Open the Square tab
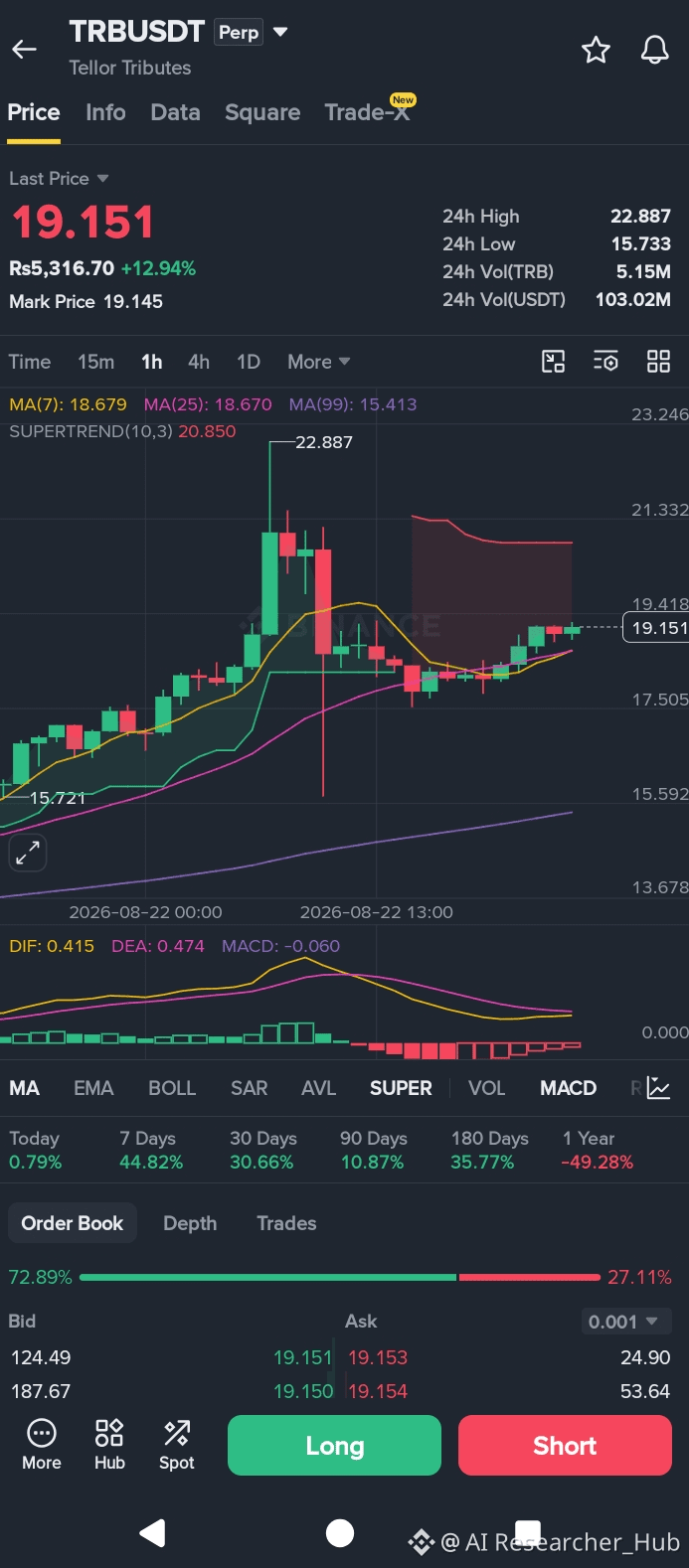The width and height of the screenshot is (689, 1568). click(x=262, y=112)
